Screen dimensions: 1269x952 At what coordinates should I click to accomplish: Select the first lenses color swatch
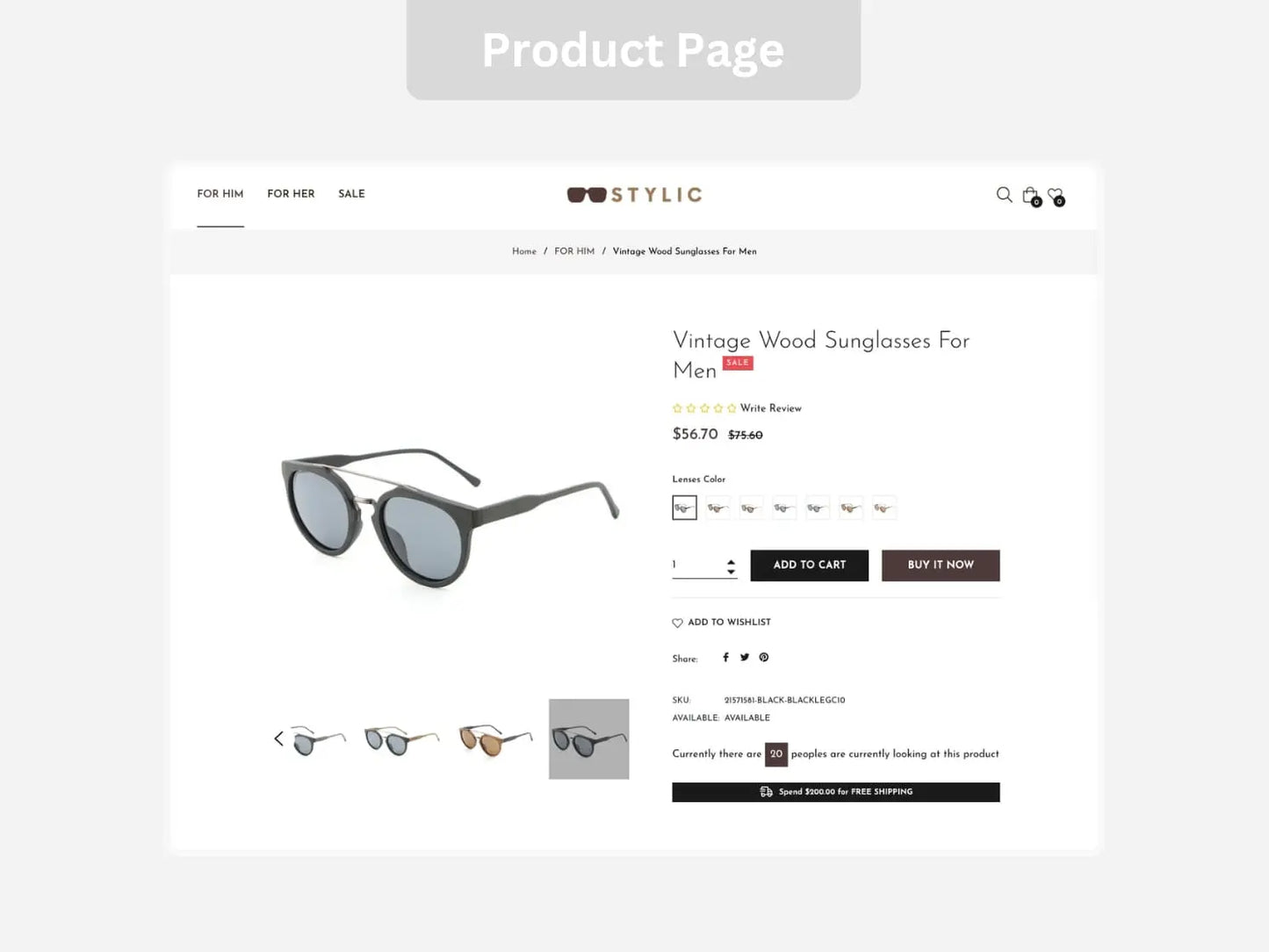point(684,508)
